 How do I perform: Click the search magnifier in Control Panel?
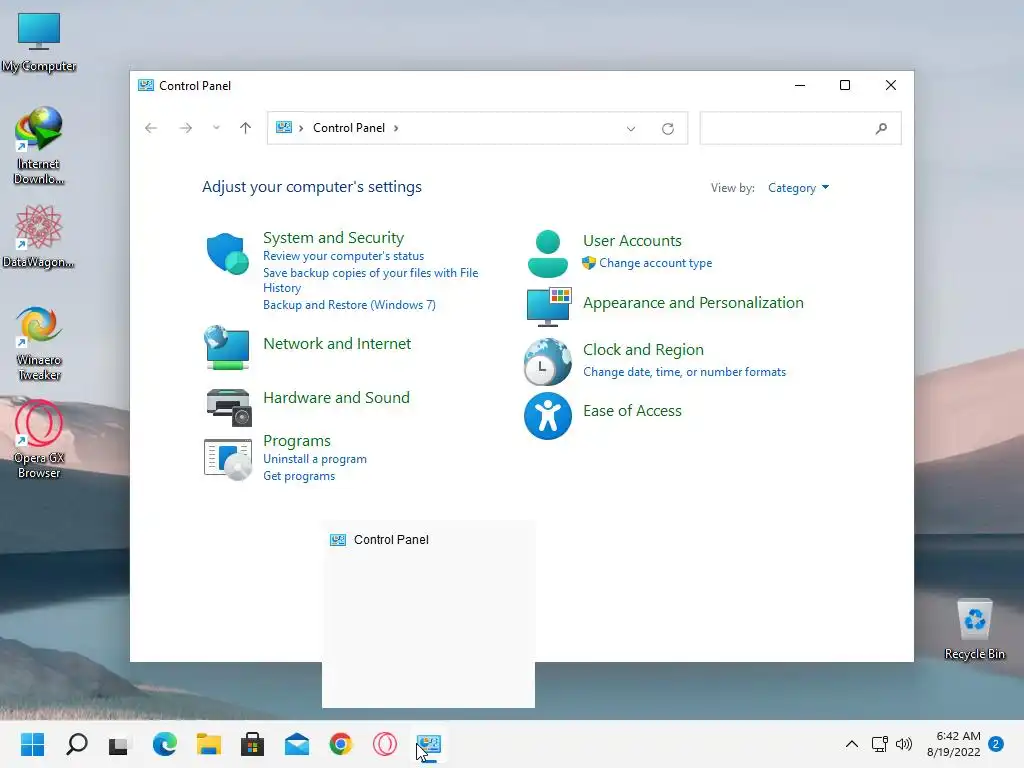coord(881,129)
